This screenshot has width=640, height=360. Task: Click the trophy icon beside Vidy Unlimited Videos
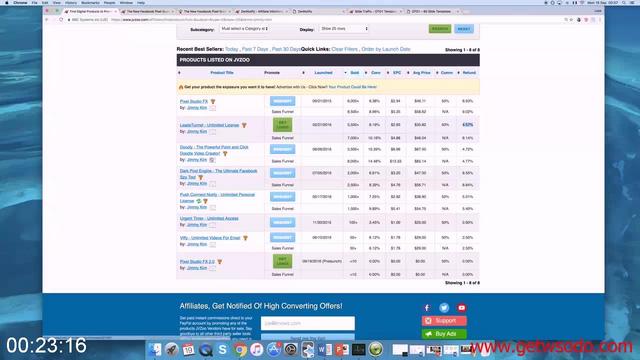pyautogui.click(x=245, y=238)
